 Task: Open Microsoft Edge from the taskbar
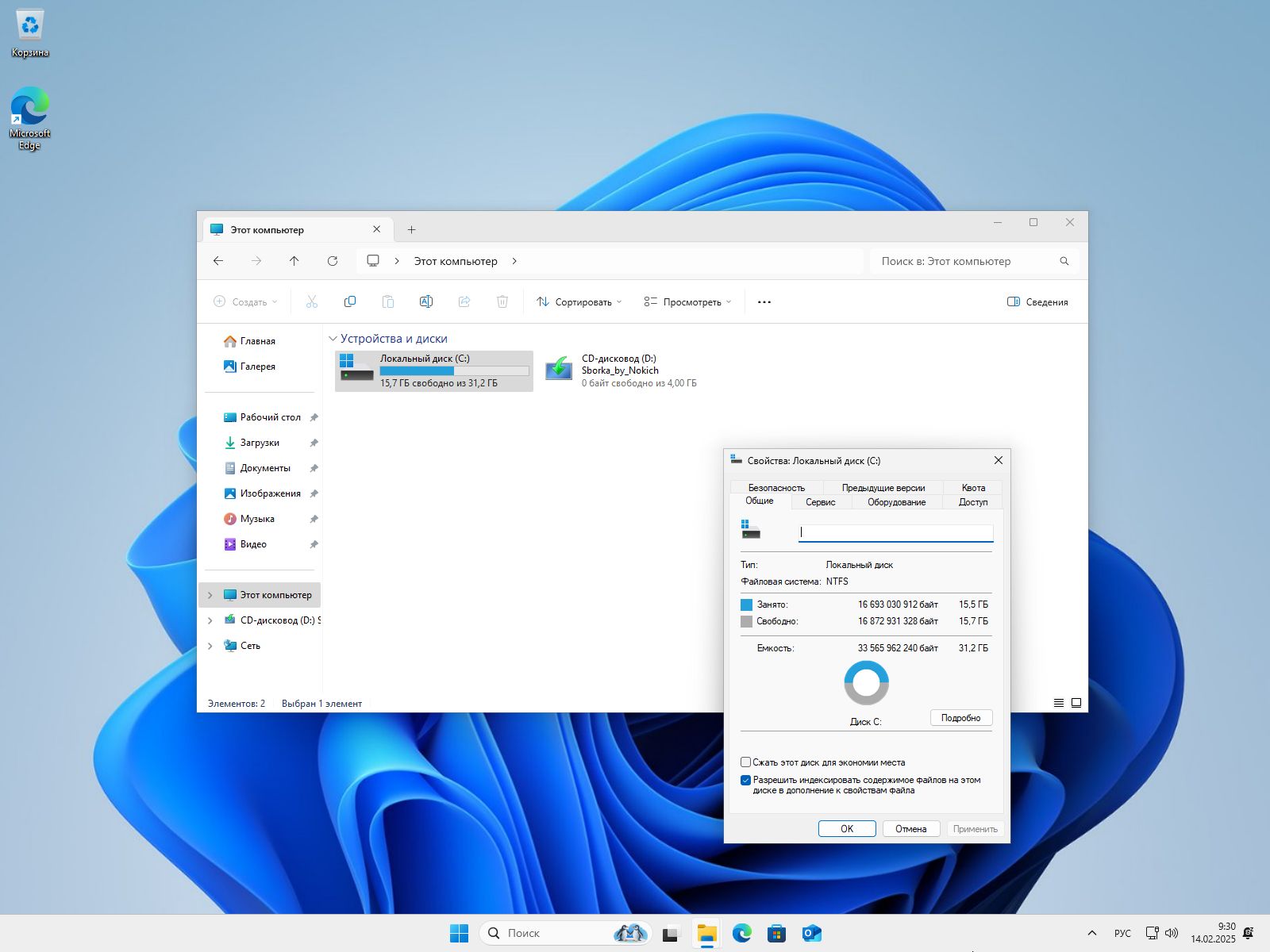(741, 933)
